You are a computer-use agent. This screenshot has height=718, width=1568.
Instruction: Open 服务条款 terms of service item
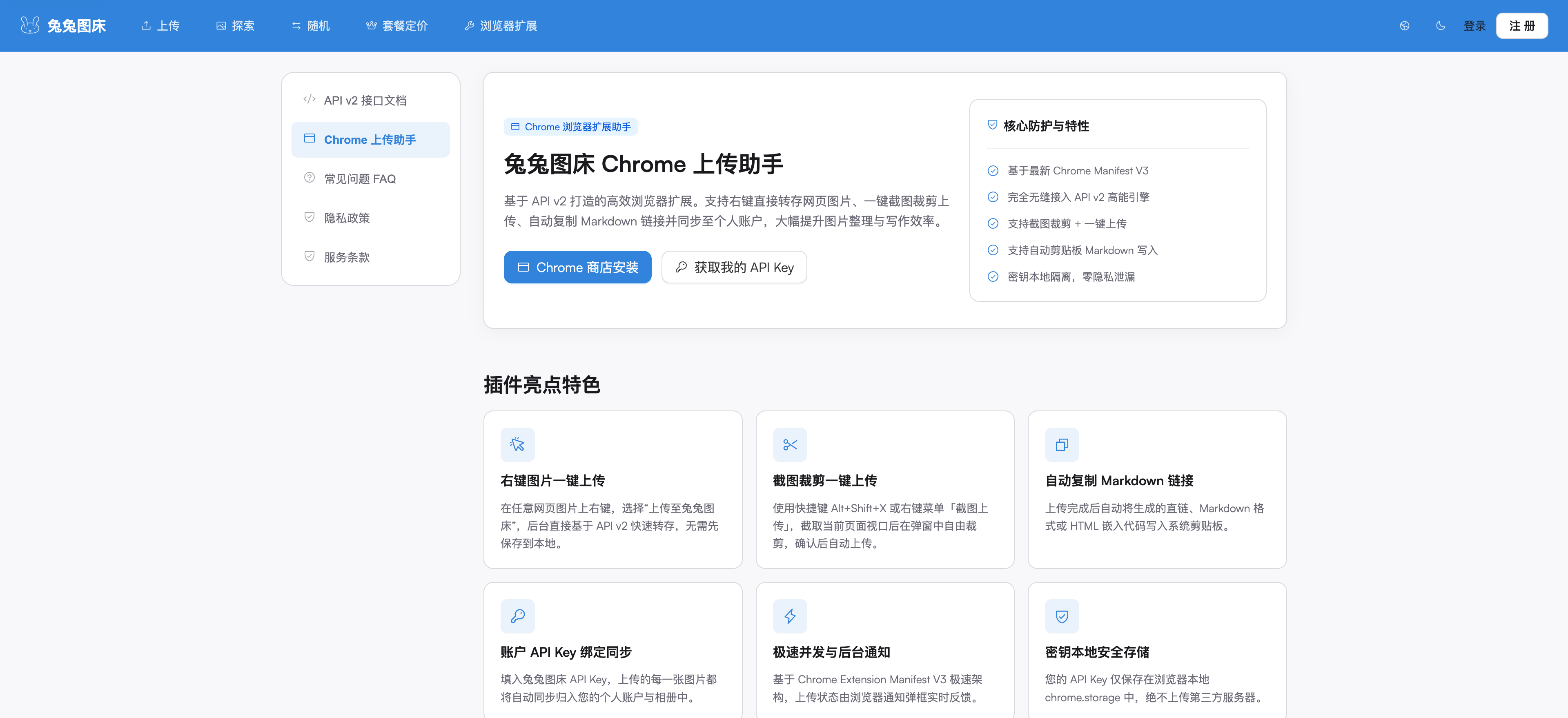[370, 257]
